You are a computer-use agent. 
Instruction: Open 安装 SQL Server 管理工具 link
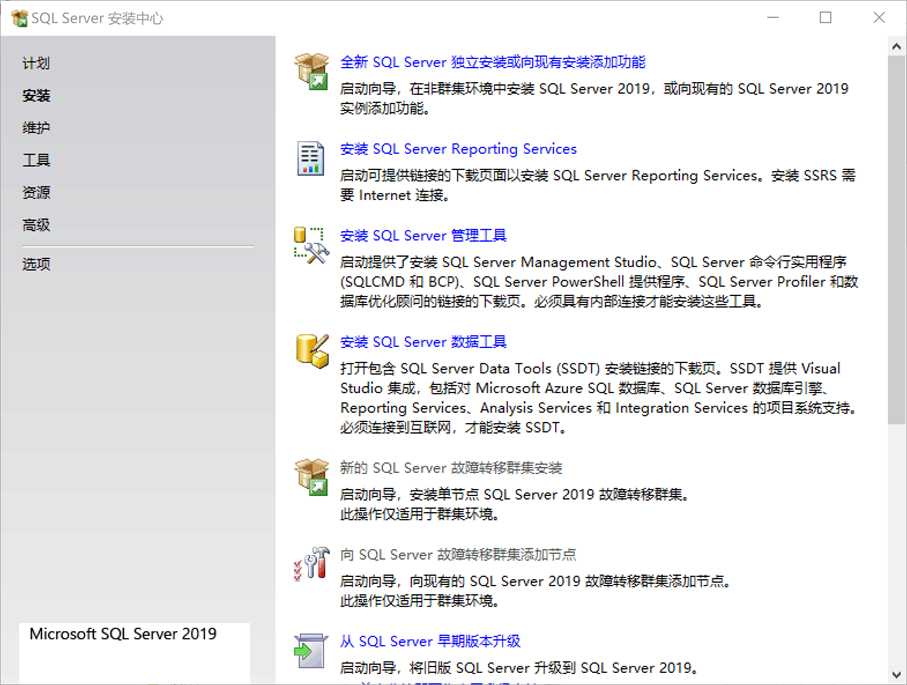coord(423,236)
